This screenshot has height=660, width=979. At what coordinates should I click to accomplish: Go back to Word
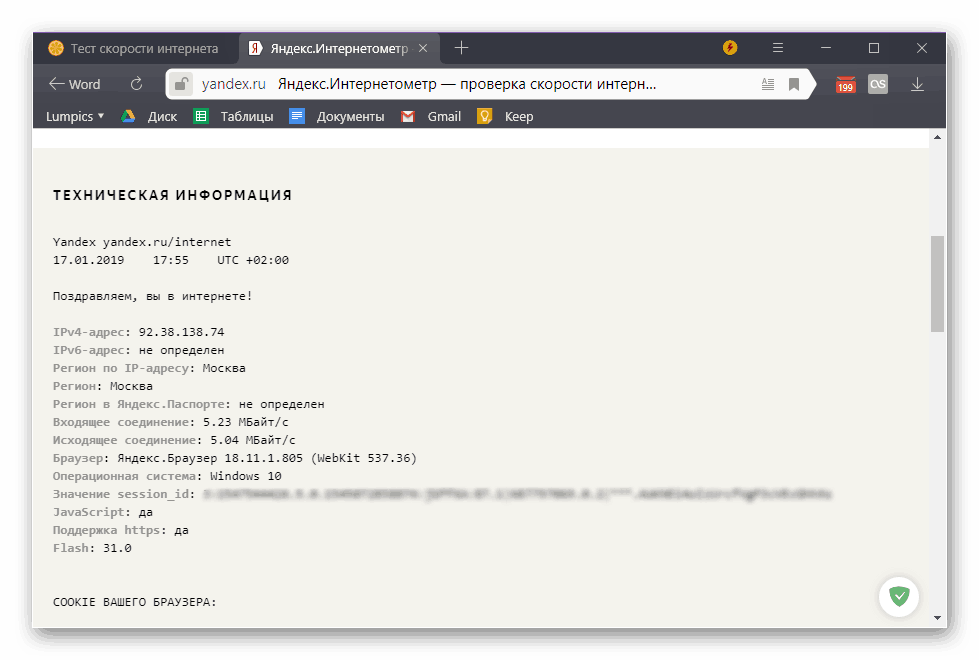pyautogui.click(x=74, y=85)
